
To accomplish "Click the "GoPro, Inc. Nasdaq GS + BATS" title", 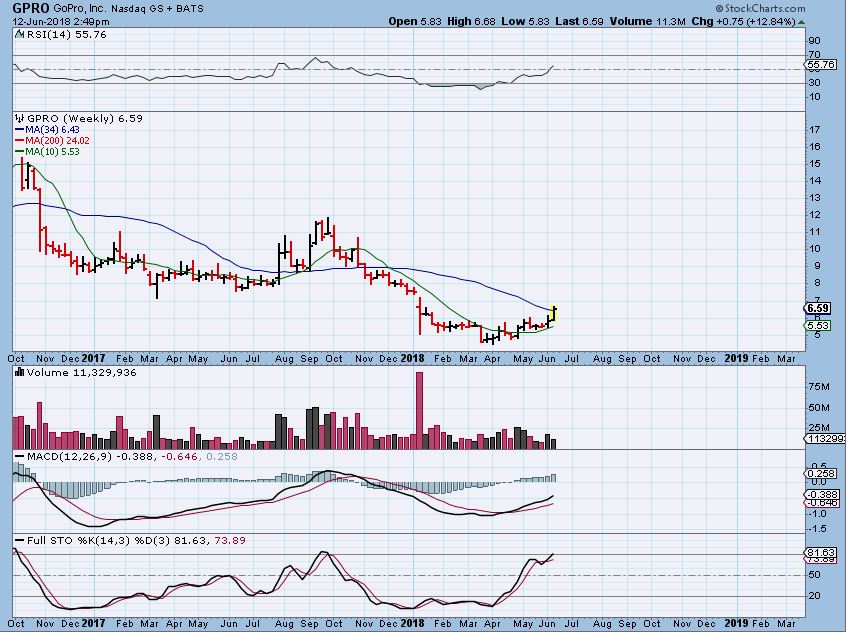I will pos(128,9).
